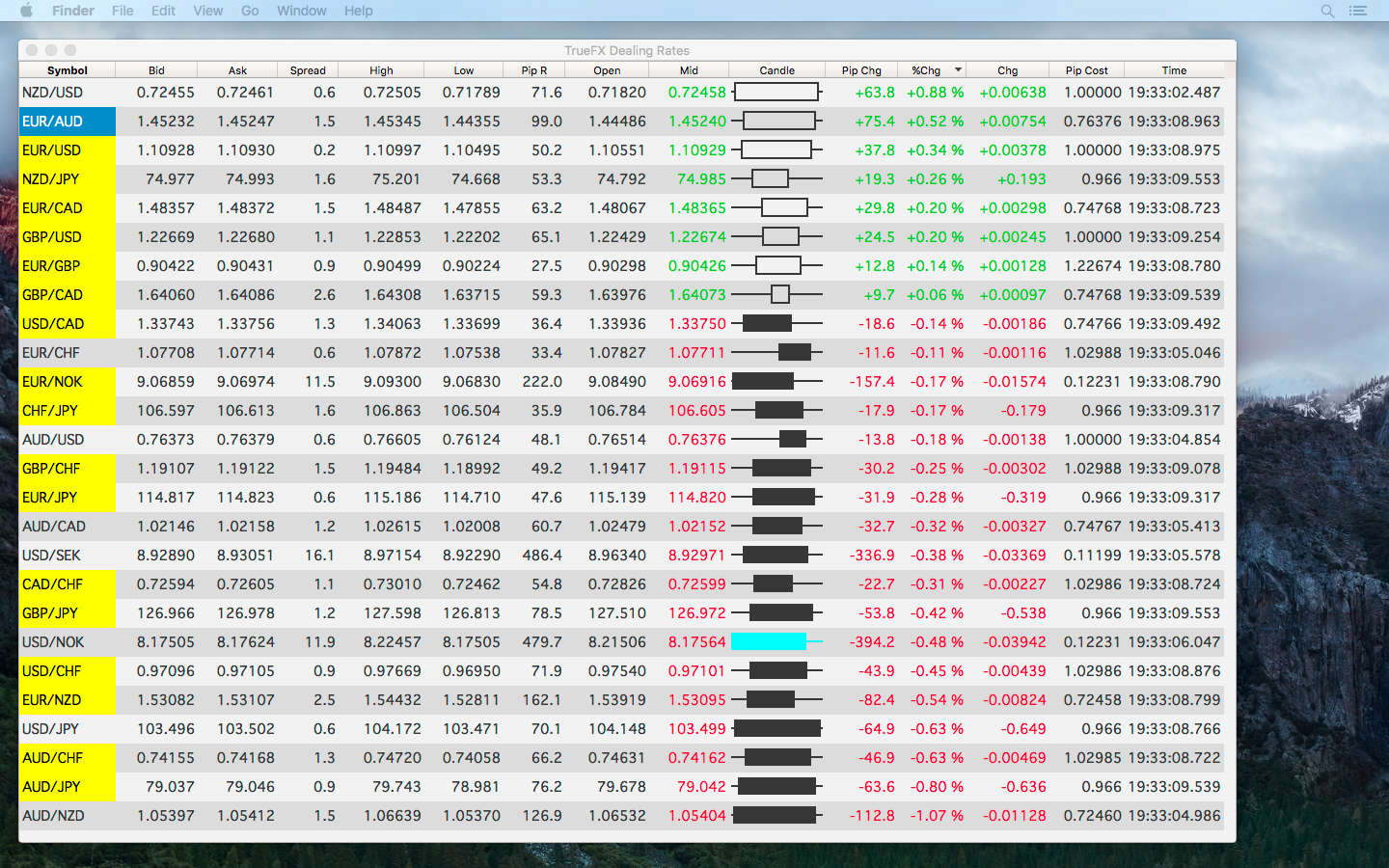Click the TrueFX Dealing Rates title bar
This screenshot has width=1389, height=868.
pos(627,50)
